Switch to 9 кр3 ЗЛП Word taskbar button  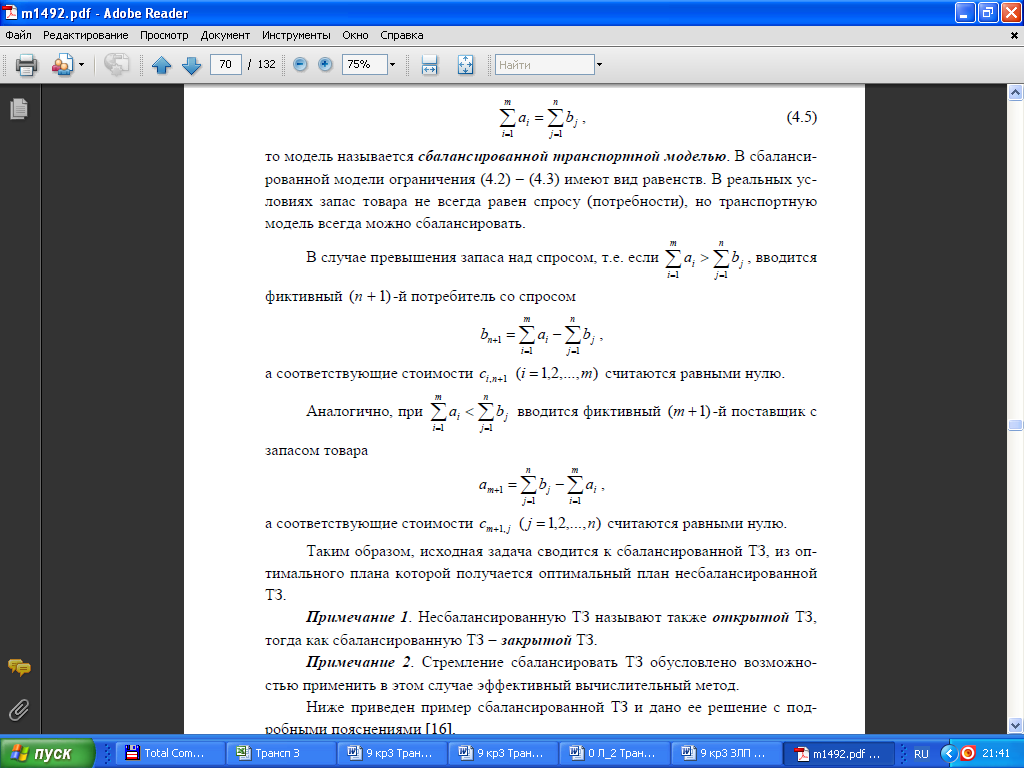coord(726,753)
